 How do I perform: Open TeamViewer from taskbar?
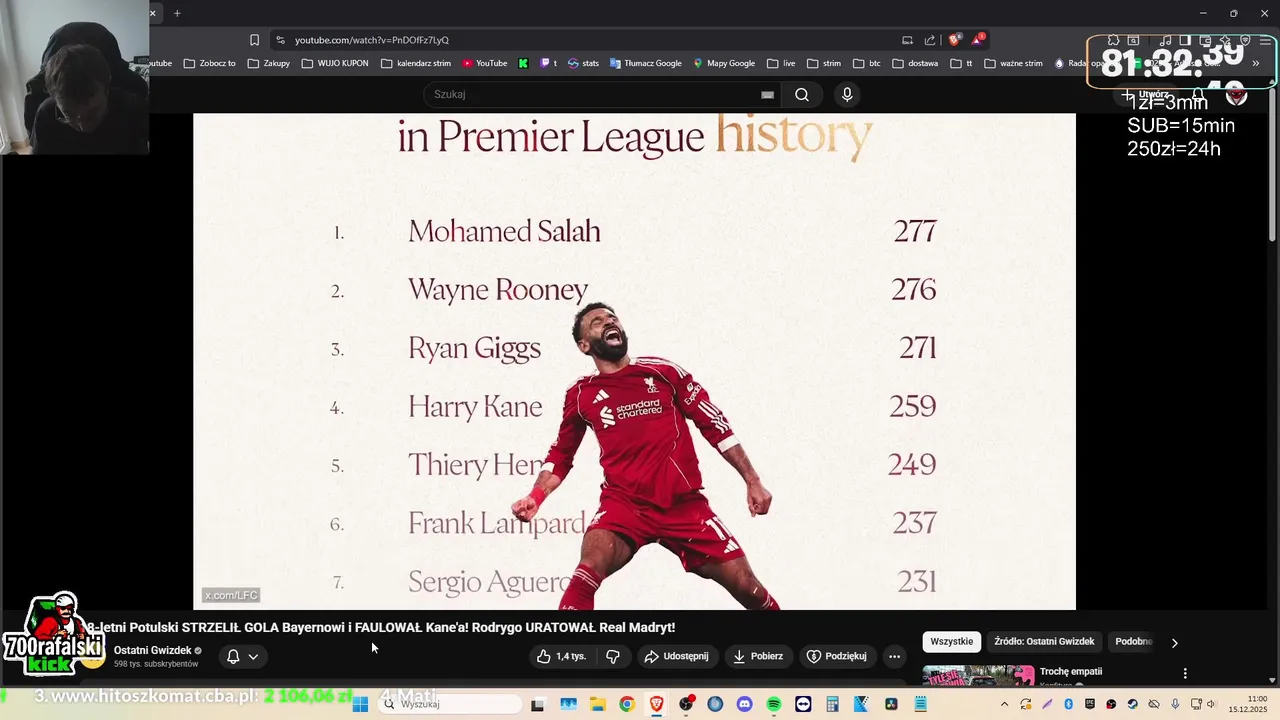point(804,704)
